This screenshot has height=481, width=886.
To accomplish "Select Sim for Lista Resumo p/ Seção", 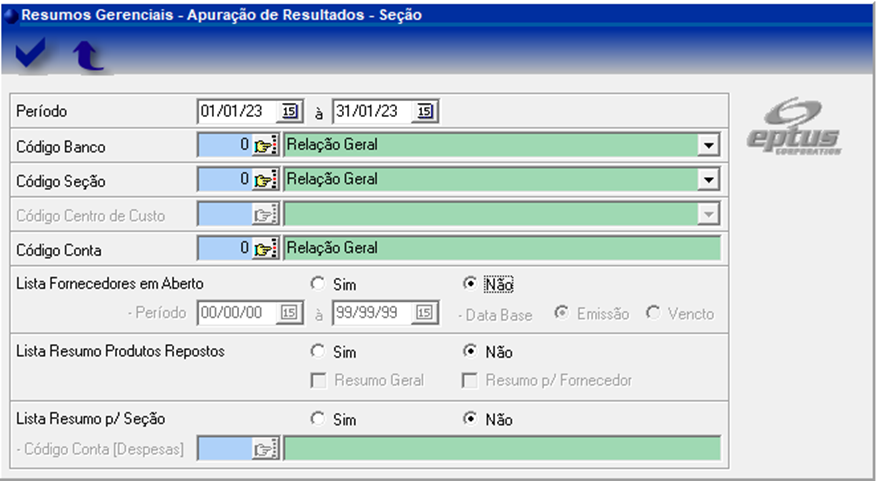I will [x=318, y=420].
